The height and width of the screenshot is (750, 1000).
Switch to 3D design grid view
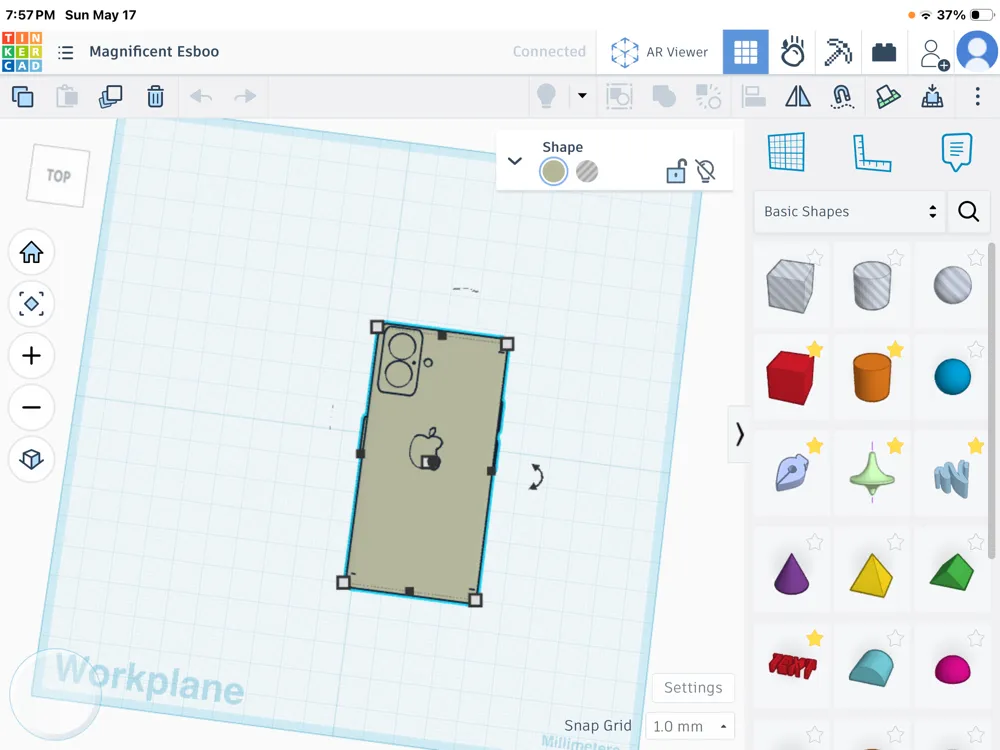click(745, 52)
